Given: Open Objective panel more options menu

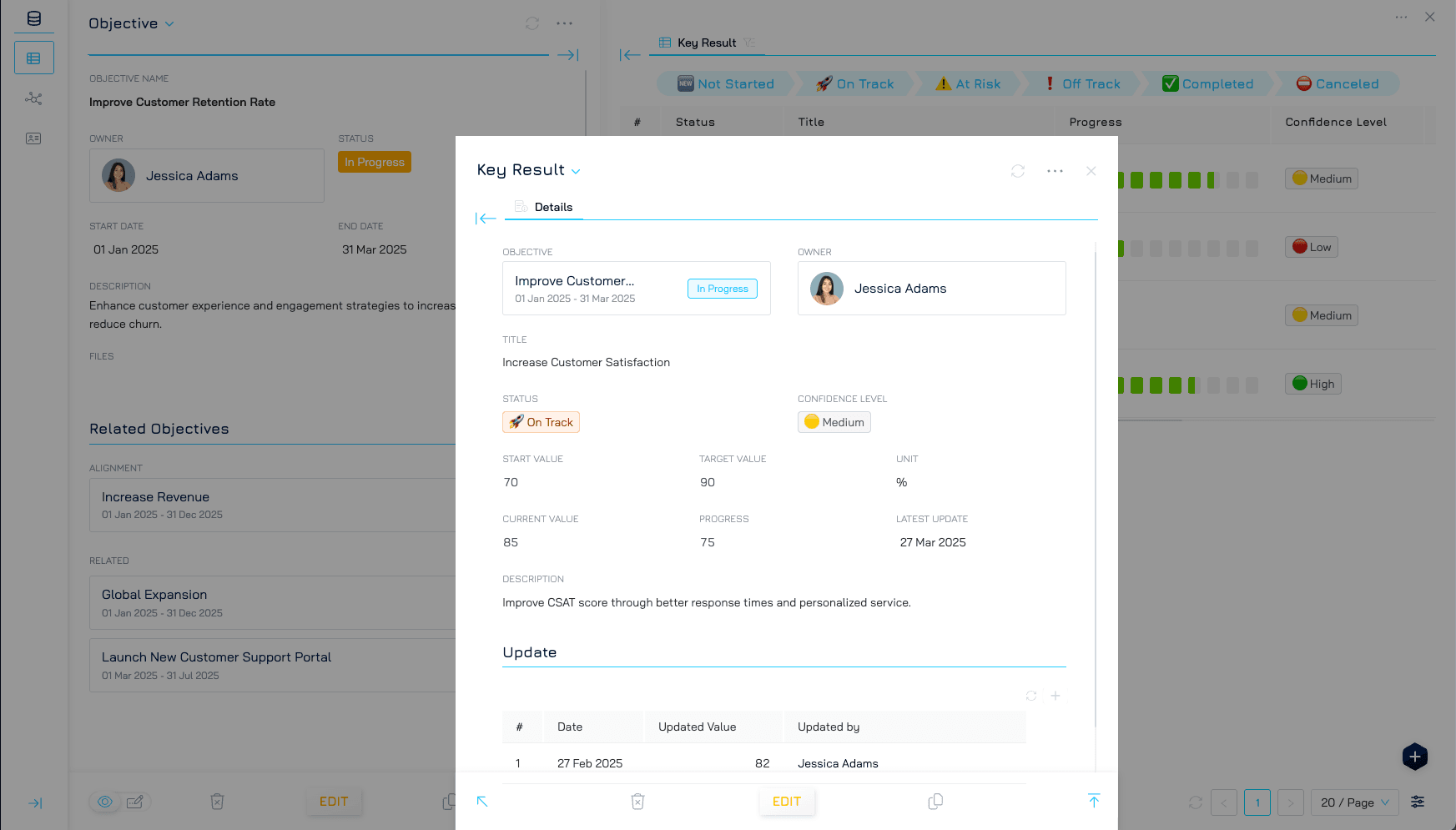Looking at the screenshot, I should (565, 23).
